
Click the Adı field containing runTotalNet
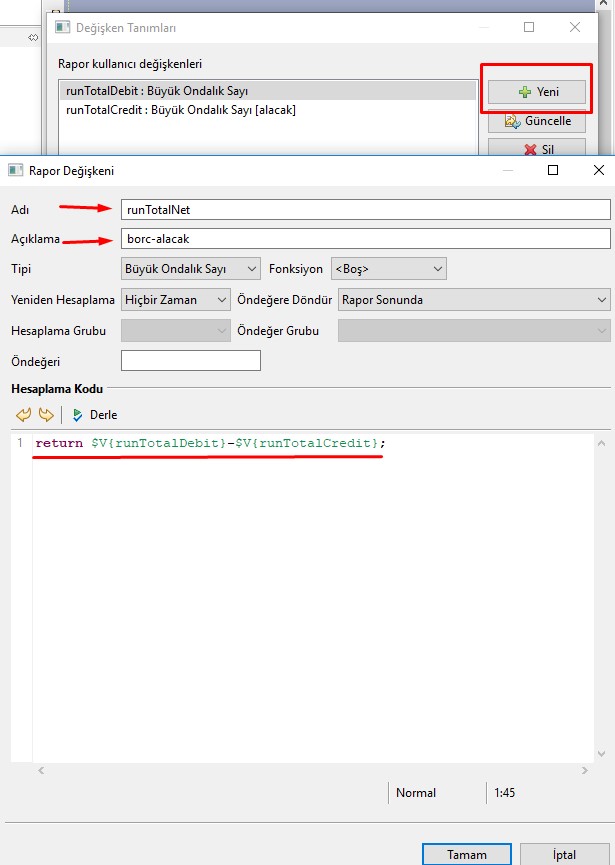coord(364,209)
